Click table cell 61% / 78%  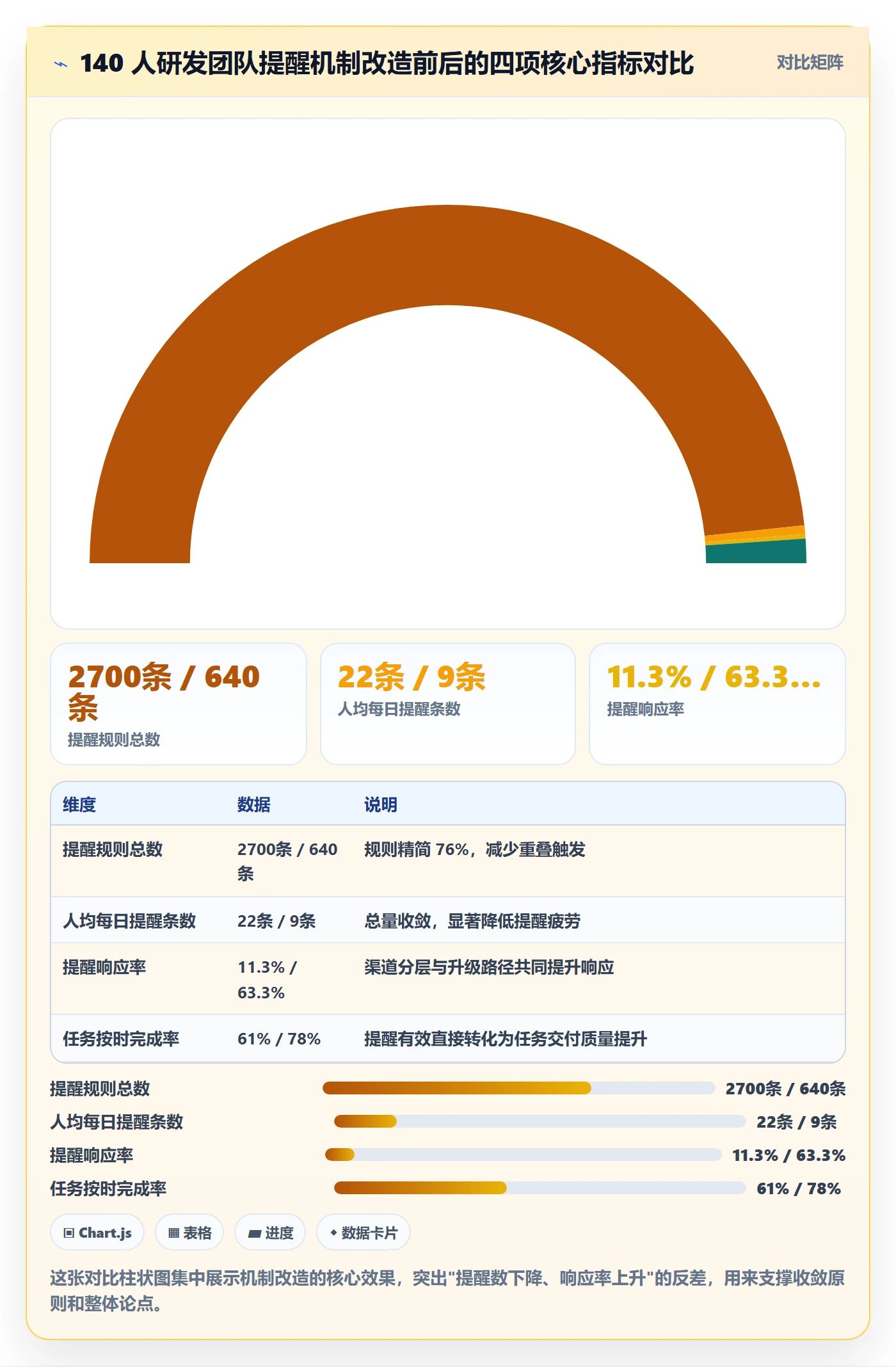tap(279, 1039)
